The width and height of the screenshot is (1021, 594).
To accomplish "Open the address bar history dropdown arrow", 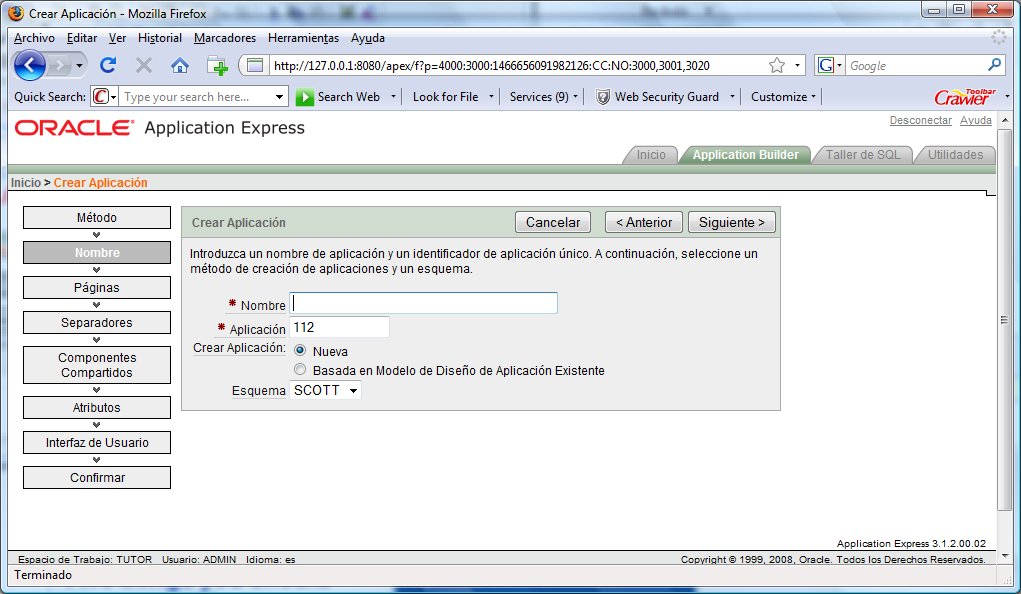I will tap(797, 65).
